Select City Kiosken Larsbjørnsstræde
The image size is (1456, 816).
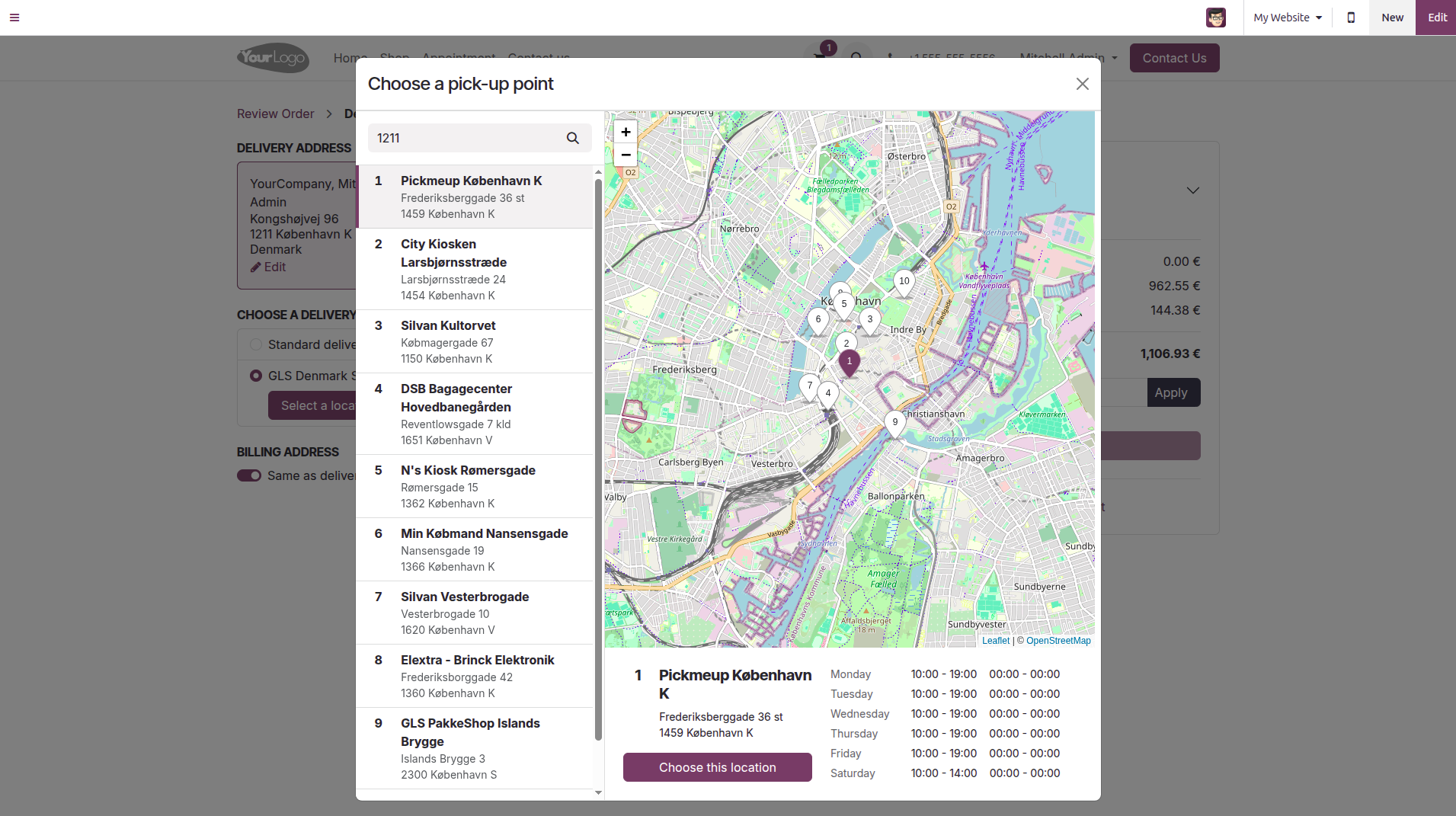[475, 270]
